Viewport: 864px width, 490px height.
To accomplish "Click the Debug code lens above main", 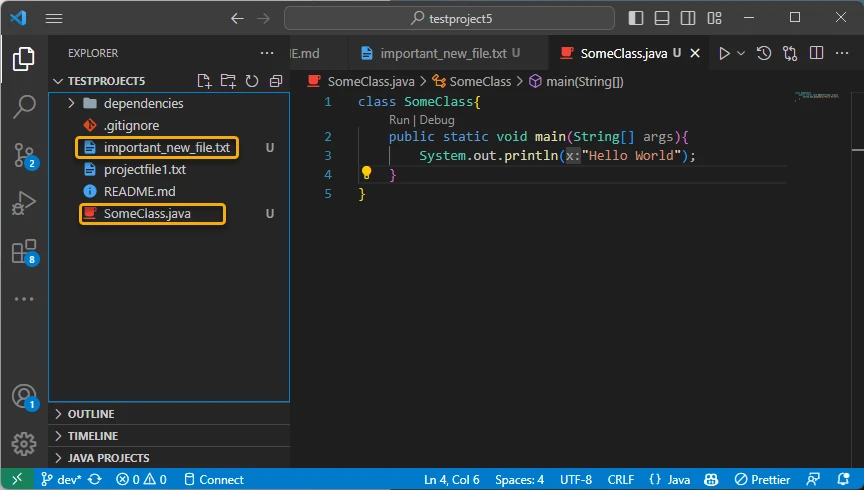I will point(437,120).
